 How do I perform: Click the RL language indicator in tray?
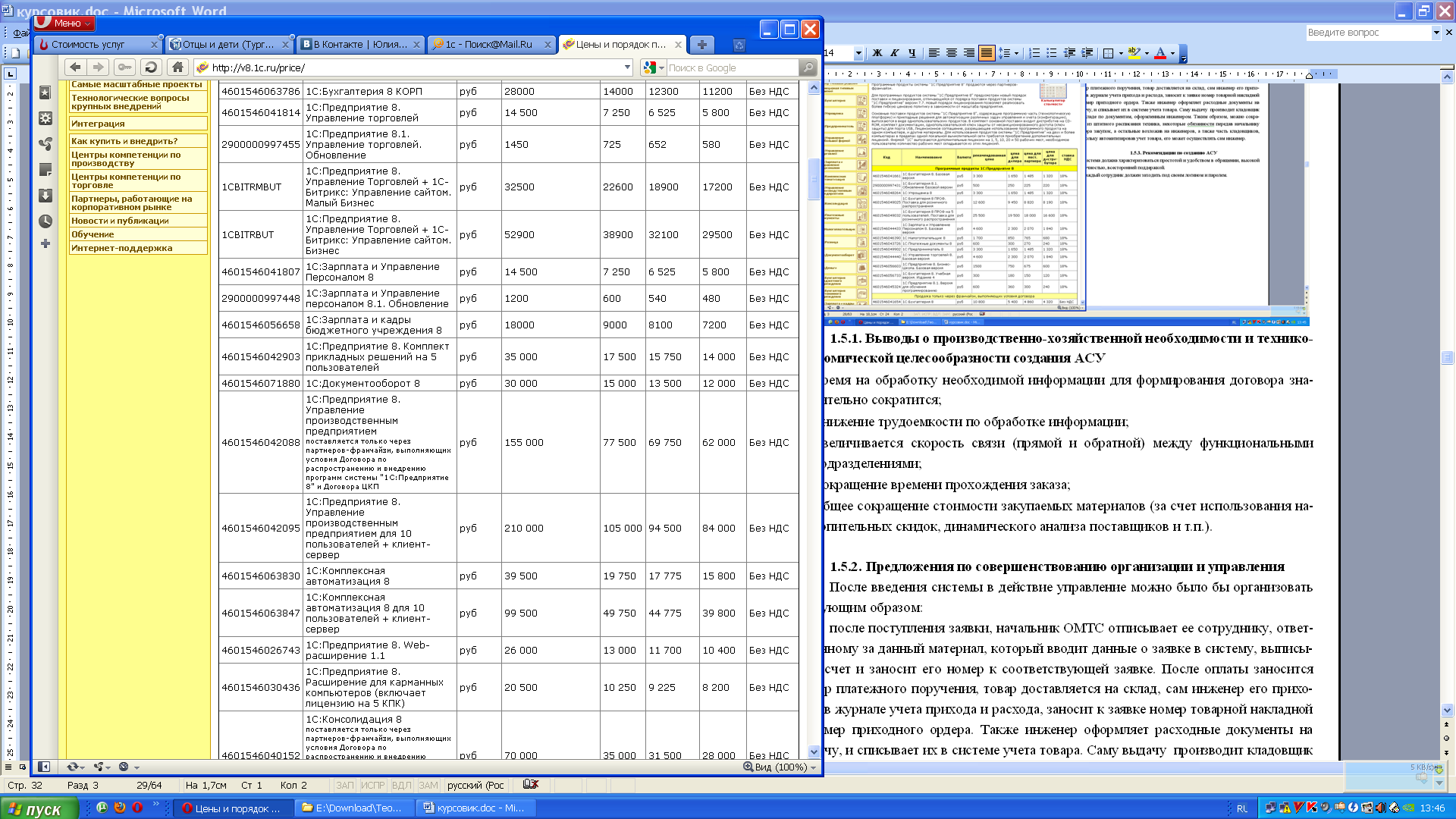1242,808
